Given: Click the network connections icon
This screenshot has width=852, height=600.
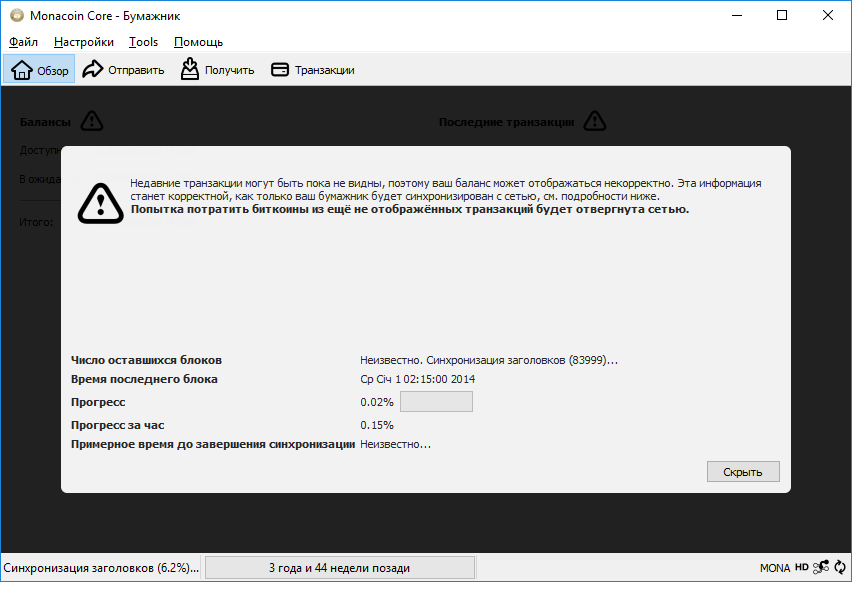Looking at the screenshot, I should [x=820, y=567].
